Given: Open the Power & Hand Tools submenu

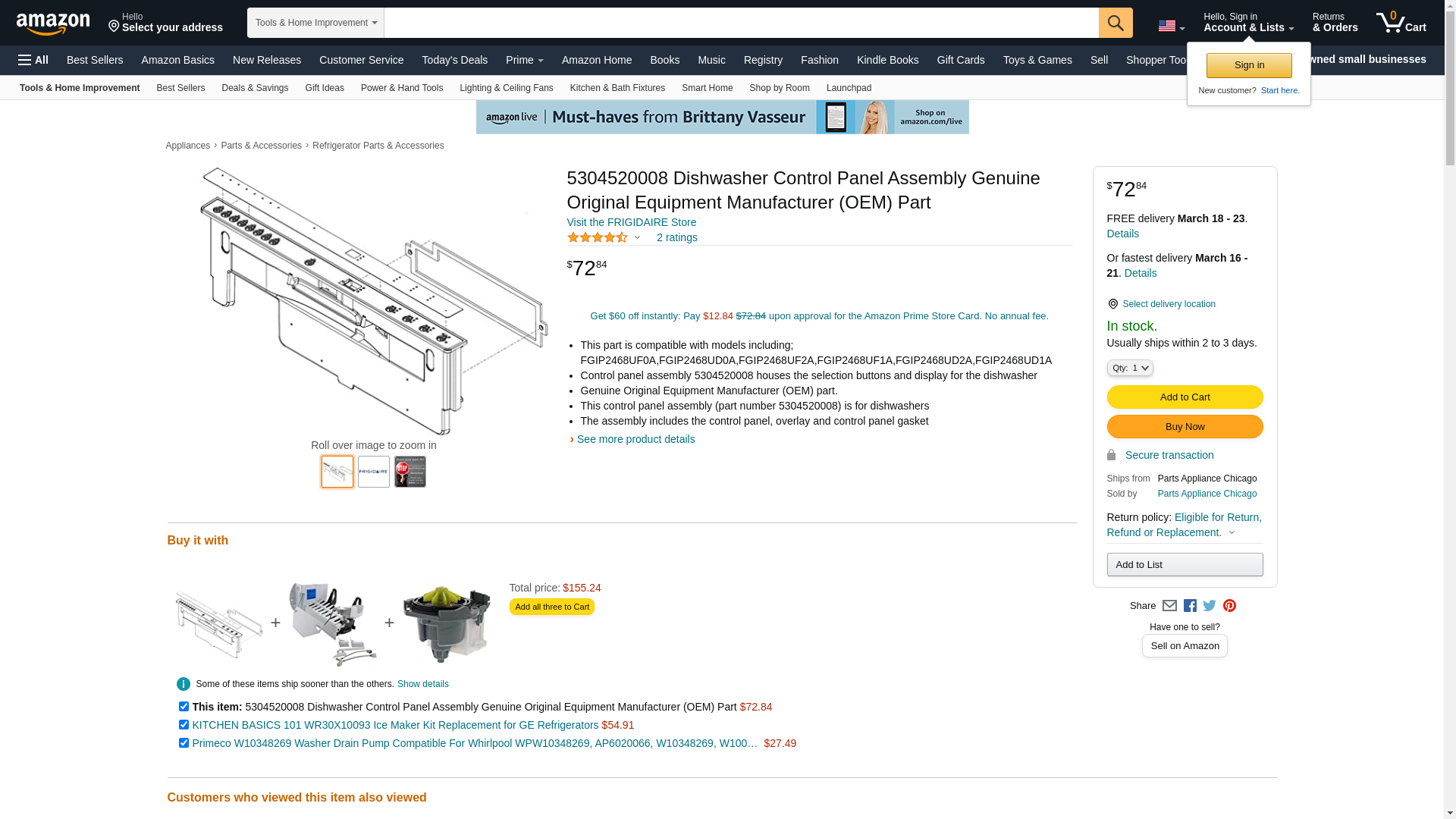Looking at the screenshot, I should click(x=402, y=88).
